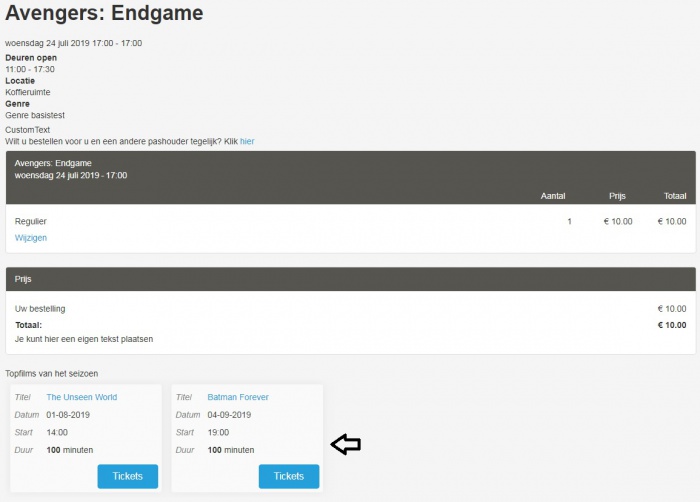The width and height of the screenshot is (700, 502).
Task: Click the date line 'woensdag 24 juli 2019 17:00 - 17:00'
Action: click(74, 43)
